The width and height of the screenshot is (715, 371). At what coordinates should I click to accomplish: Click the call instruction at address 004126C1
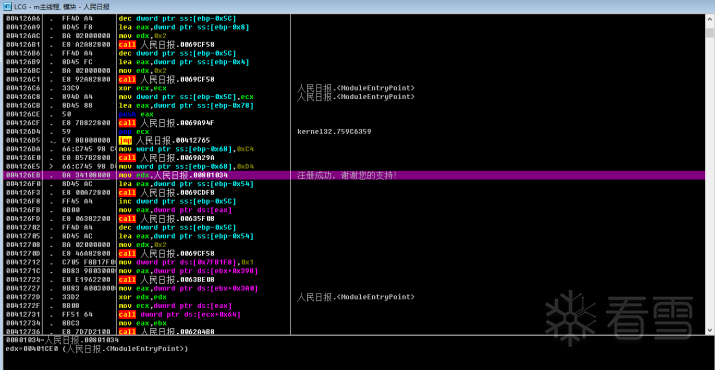point(166,79)
